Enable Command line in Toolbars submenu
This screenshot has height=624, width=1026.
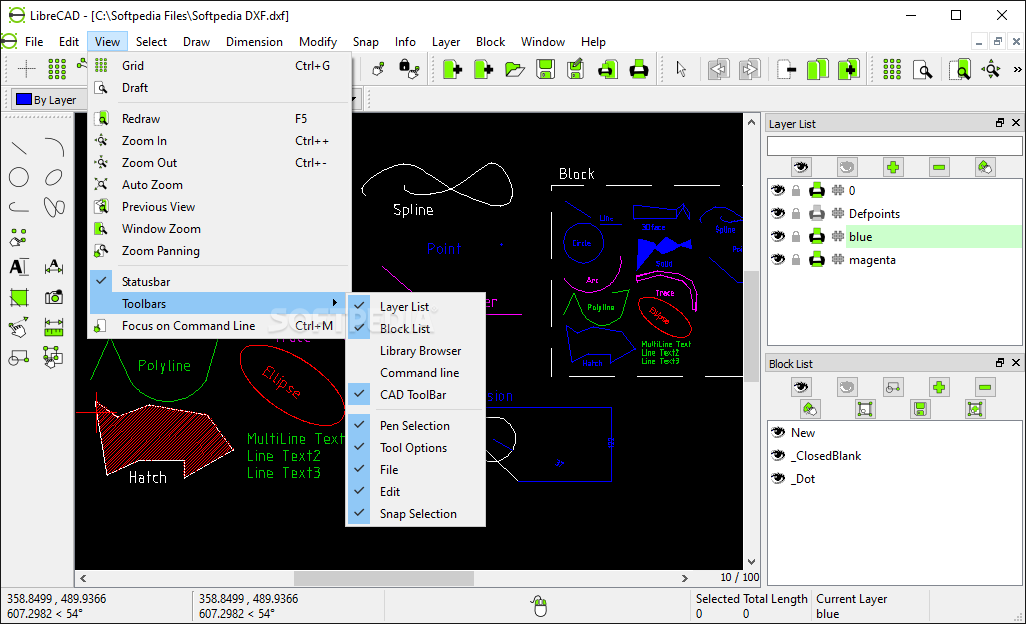click(x=416, y=373)
